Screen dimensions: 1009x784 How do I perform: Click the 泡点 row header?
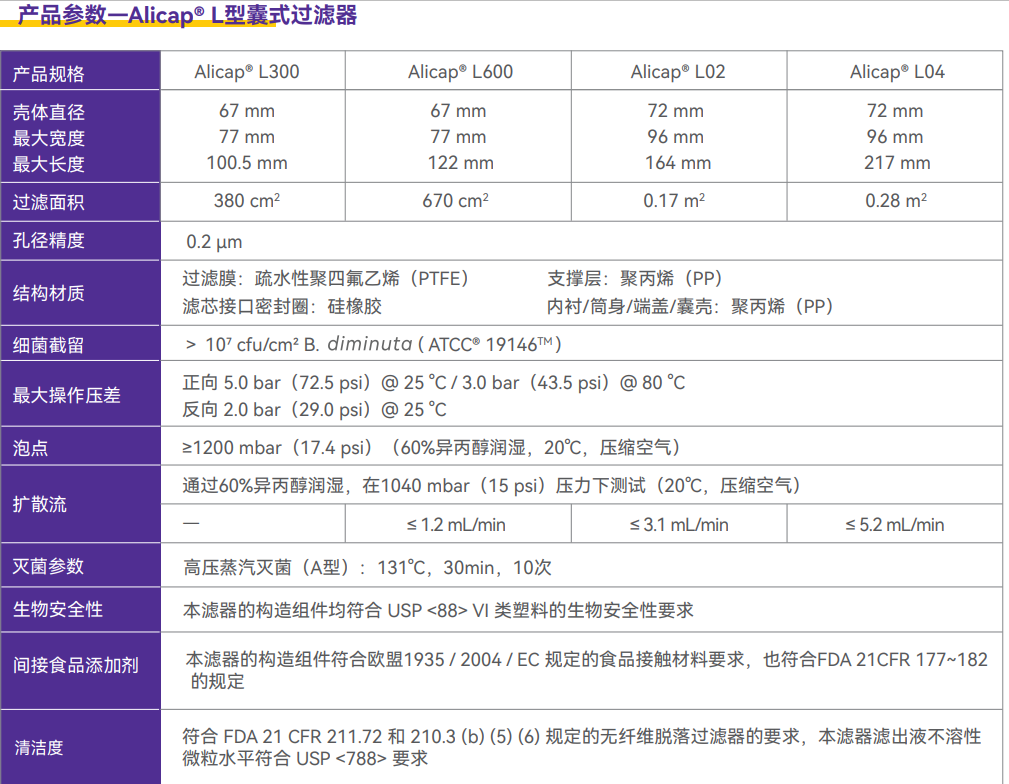[31, 448]
